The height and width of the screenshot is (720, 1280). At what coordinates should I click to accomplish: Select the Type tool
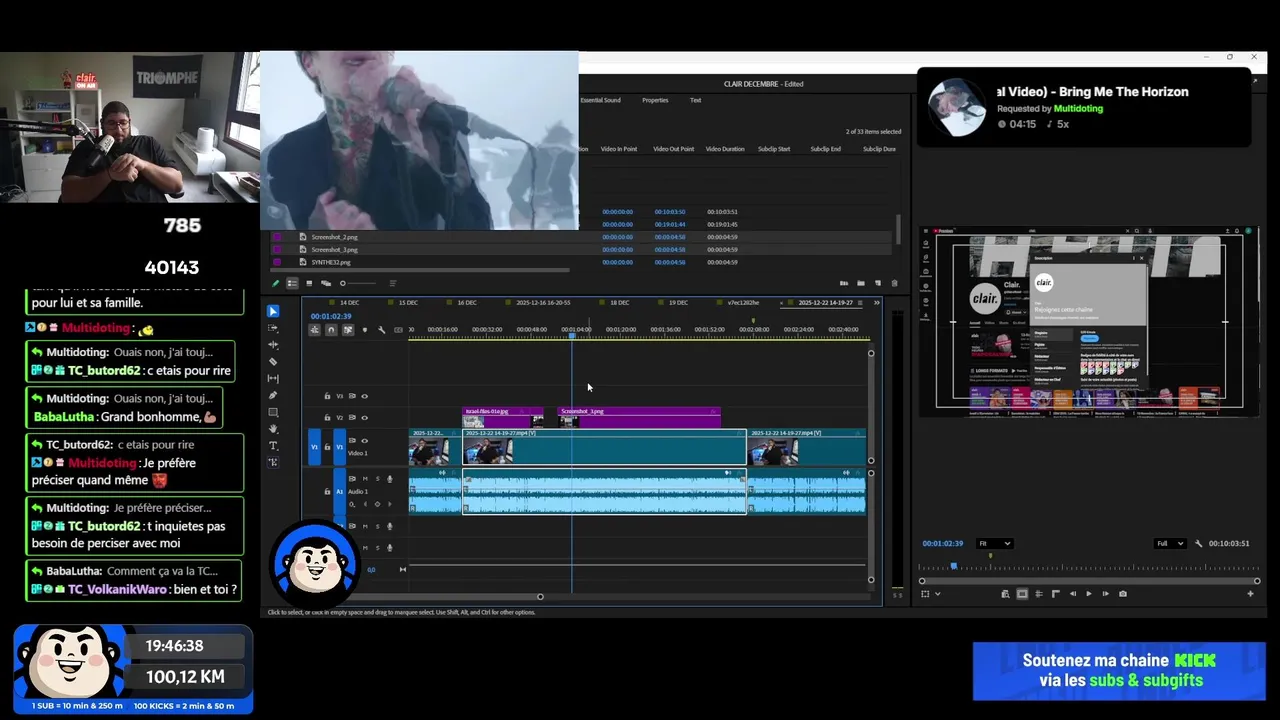[273, 446]
